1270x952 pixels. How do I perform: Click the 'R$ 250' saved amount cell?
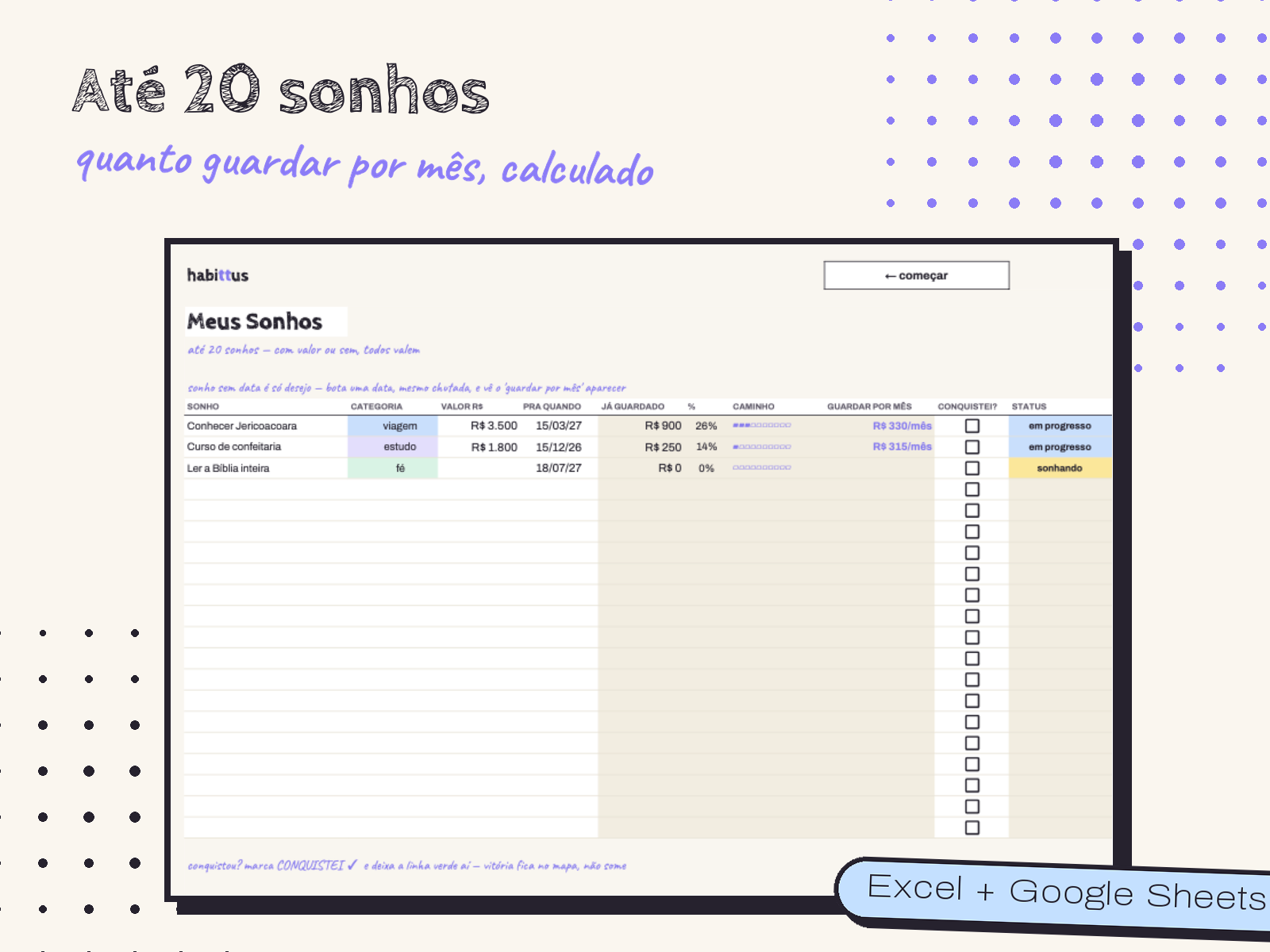click(x=641, y=447)
